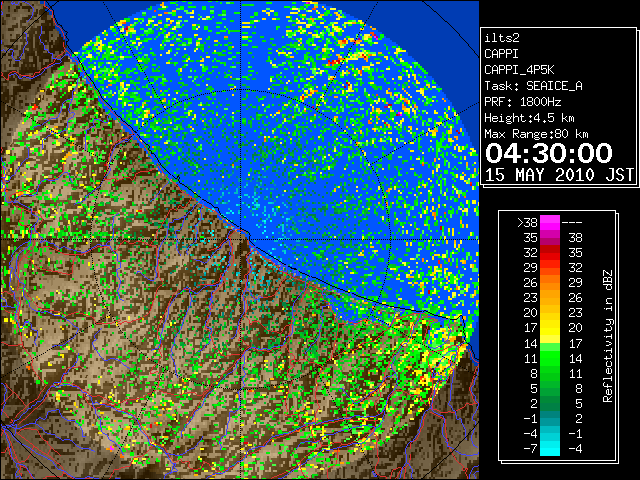
Task: Click the radar center where dotted axes cross
Action: click(241, 239)
